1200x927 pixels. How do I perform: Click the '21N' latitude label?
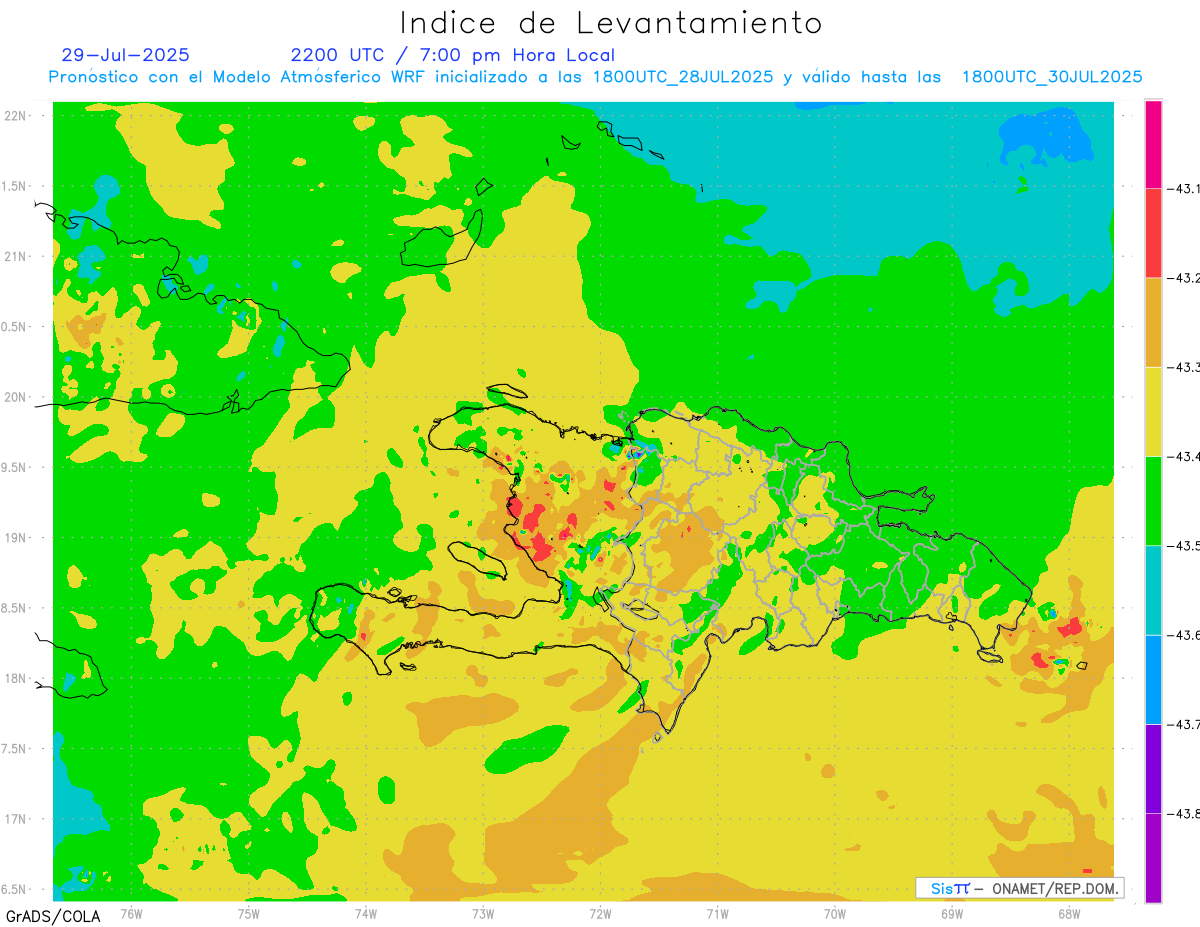[x=15, y=256]
